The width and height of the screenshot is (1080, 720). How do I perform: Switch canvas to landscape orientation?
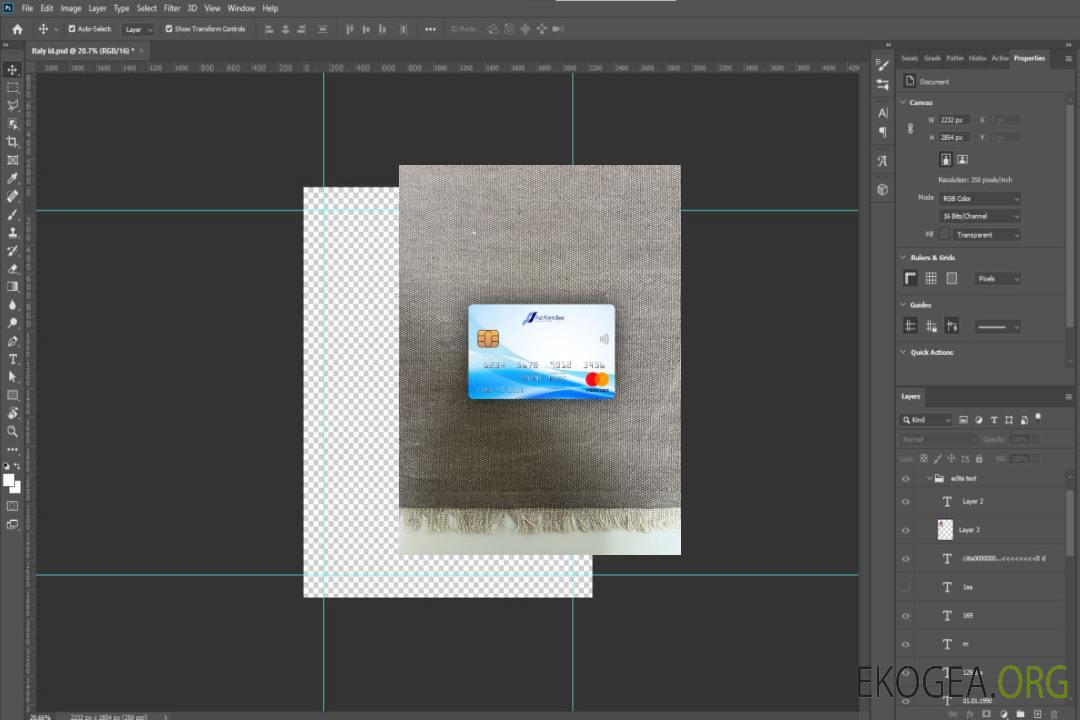click(962, 159)
